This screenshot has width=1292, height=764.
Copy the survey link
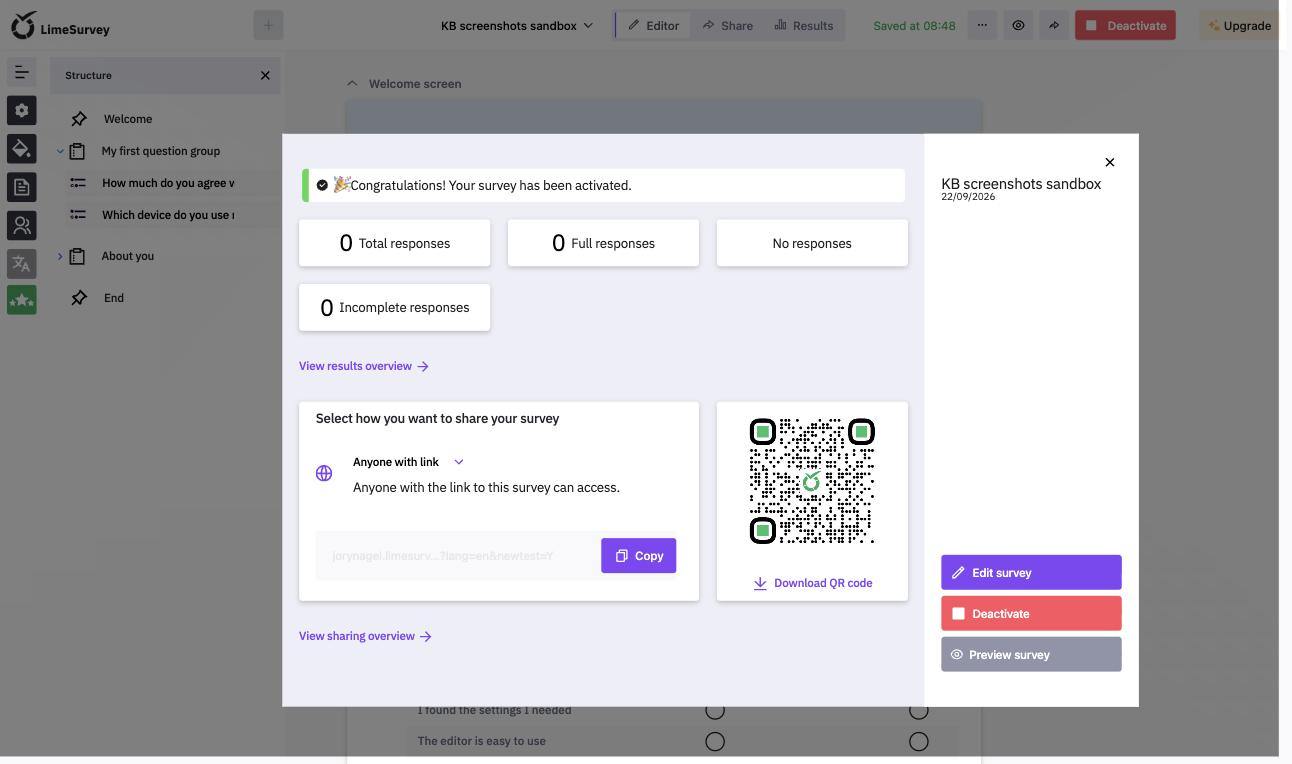tap(639, 556)
